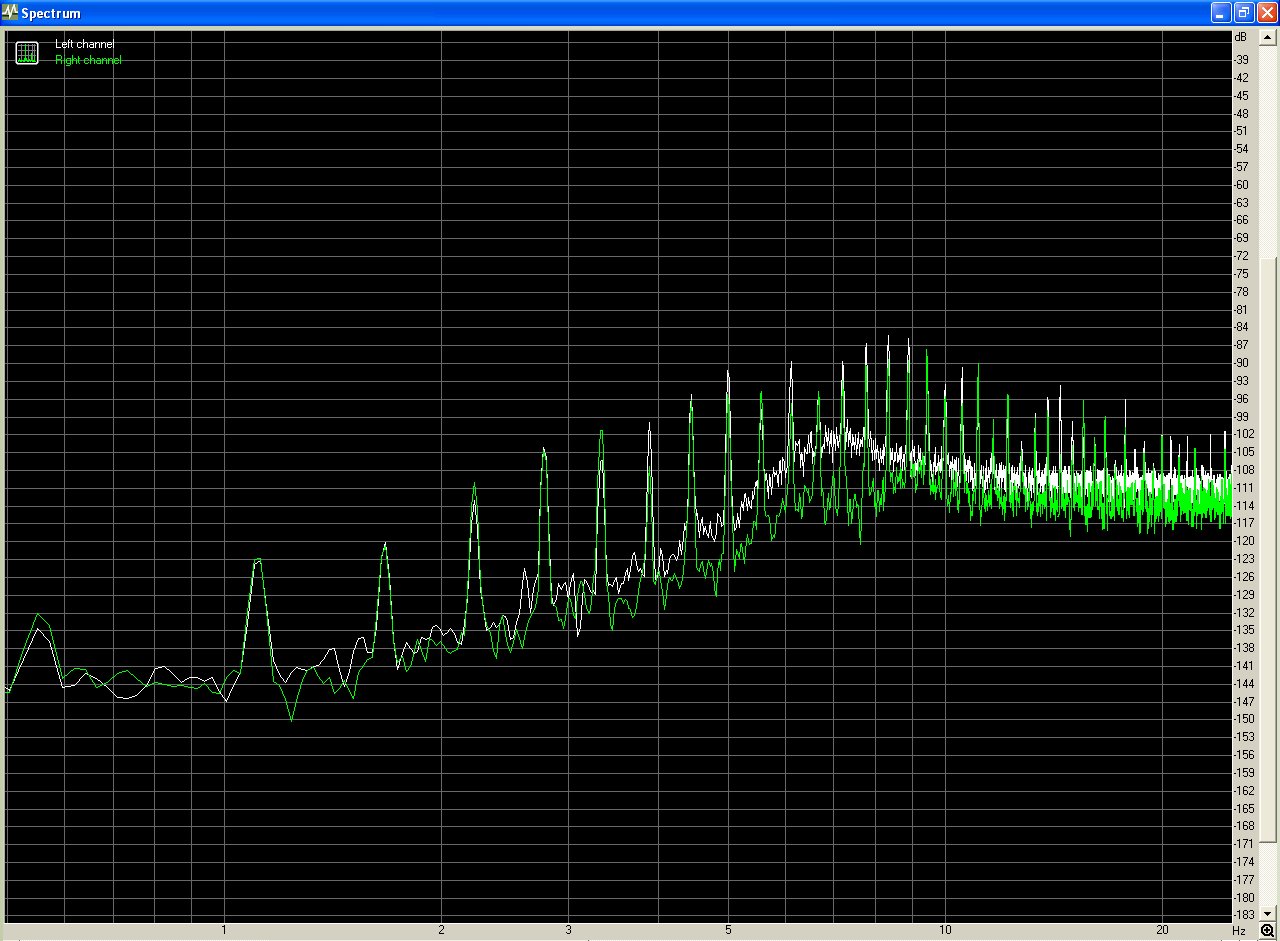This screenshot has height=941, width=1280.
Task: Click the "dB" axis unit label
Action: tap(1241, 37)
